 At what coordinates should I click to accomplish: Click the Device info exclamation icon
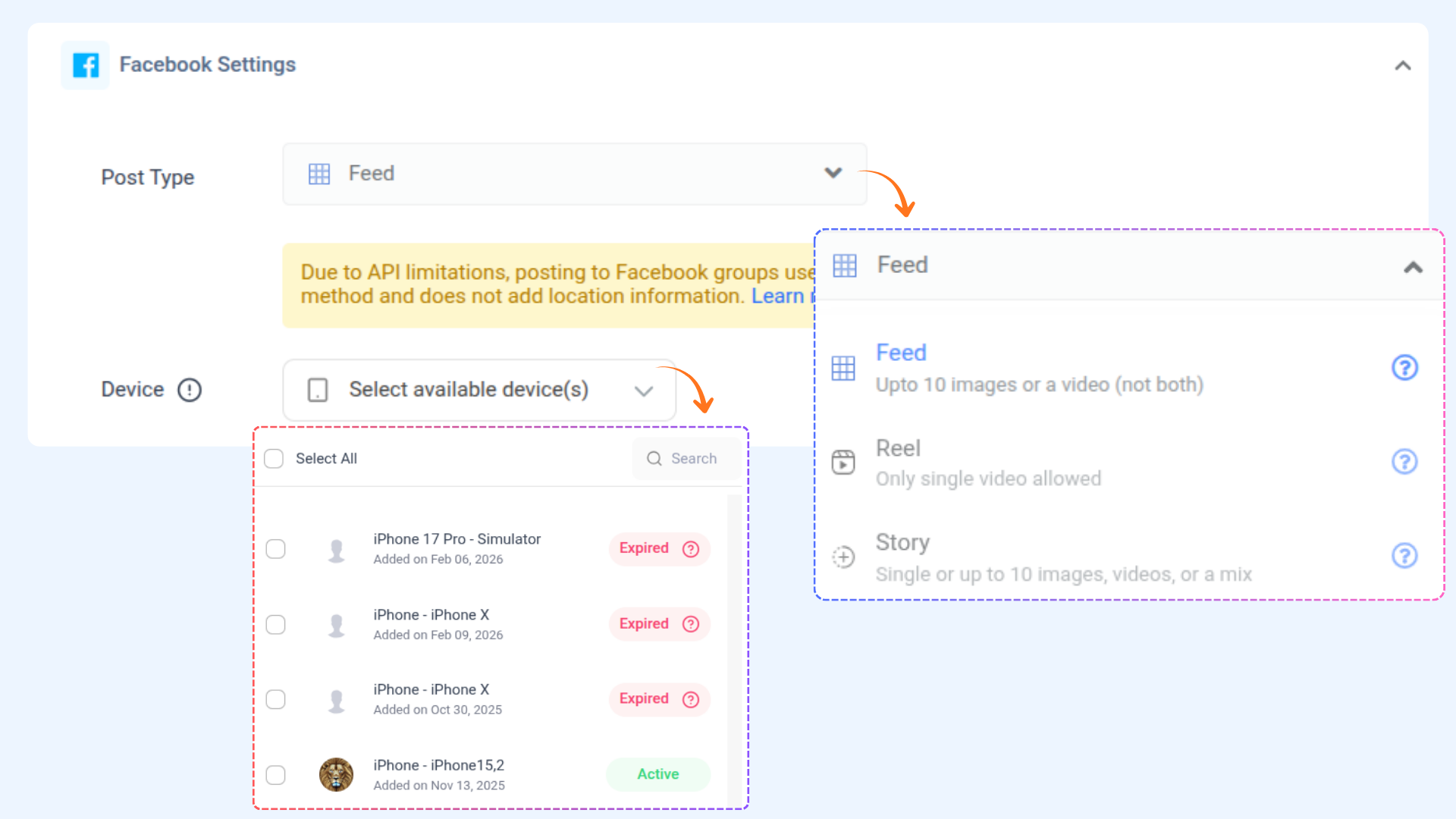[x=190, y=390]
